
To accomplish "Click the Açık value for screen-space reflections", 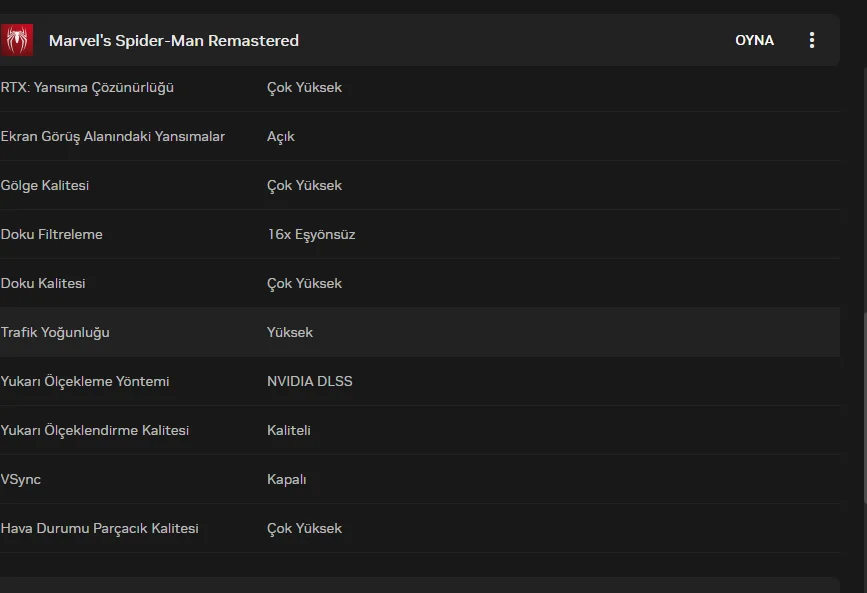I will pos(281,136).
